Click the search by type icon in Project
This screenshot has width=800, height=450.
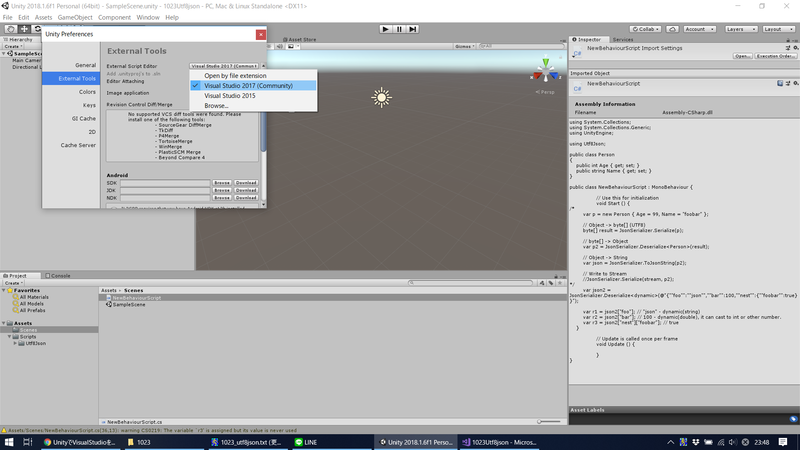tap(542, 283)
